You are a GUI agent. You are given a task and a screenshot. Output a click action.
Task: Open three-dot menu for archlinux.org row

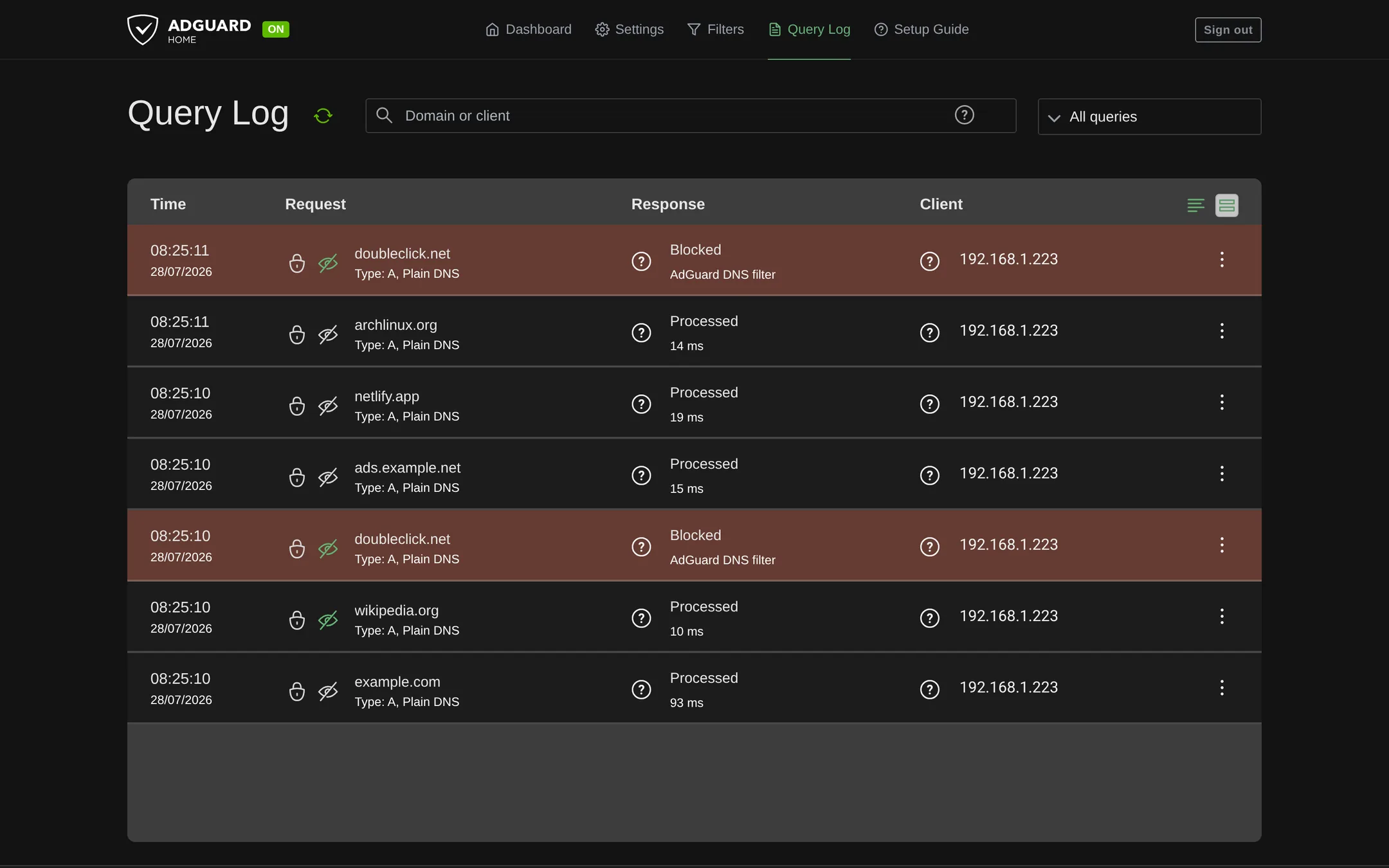(1222, 330)
